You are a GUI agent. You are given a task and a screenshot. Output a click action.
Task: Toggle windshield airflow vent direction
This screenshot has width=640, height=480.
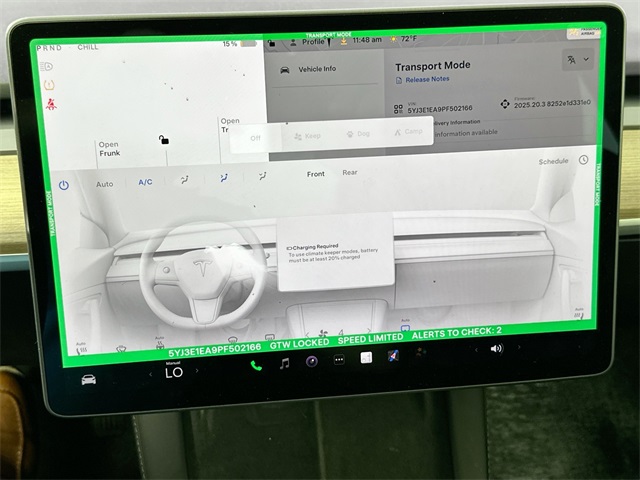pyautogui.click(x=184, y=180)
